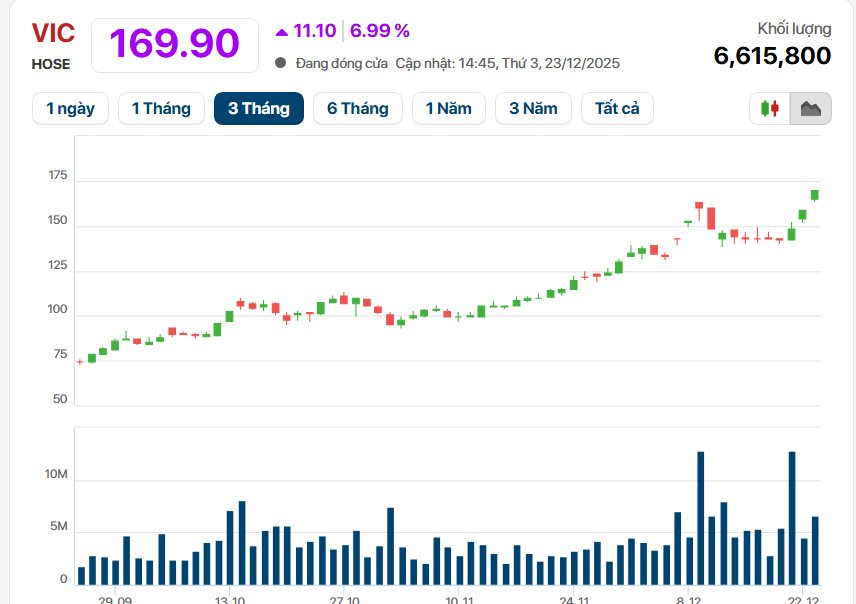The height and width of the screenshot is (604, 856).
Task: Select the 1 Tháng time range
Action: (x=161, y=108)
